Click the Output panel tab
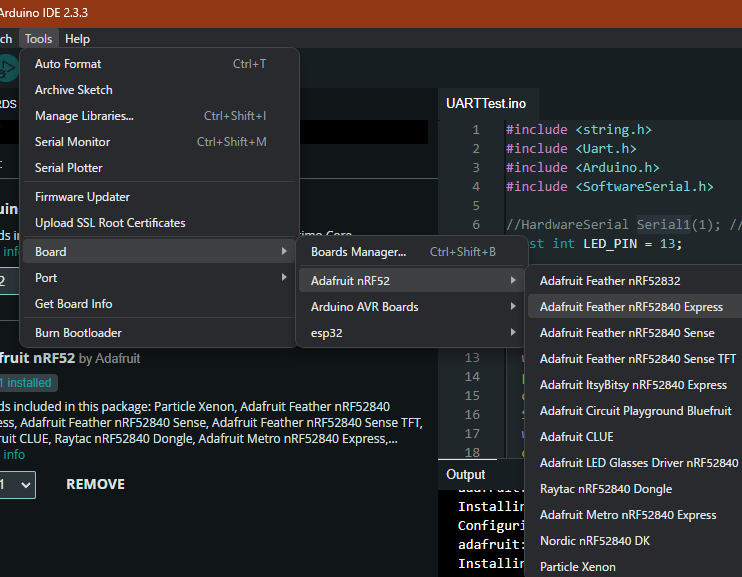The width and height of the screenshot is (742, 577). click(x=466, y=474)
